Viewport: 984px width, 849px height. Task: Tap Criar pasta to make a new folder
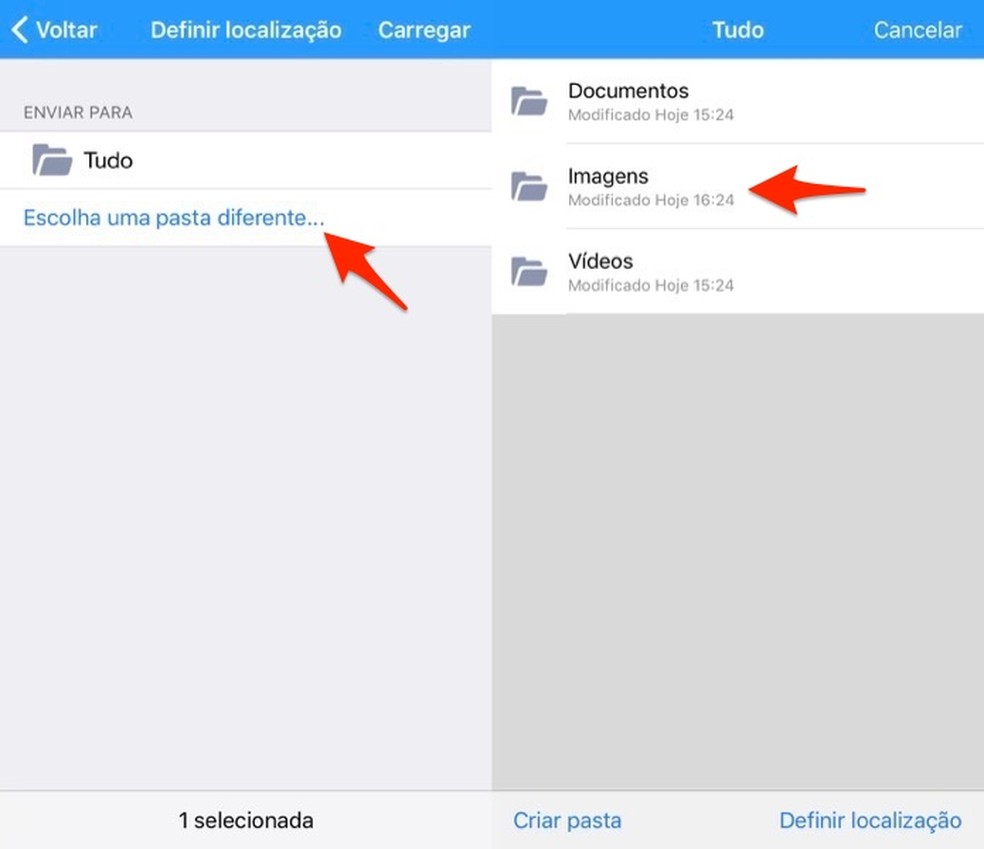567,820
